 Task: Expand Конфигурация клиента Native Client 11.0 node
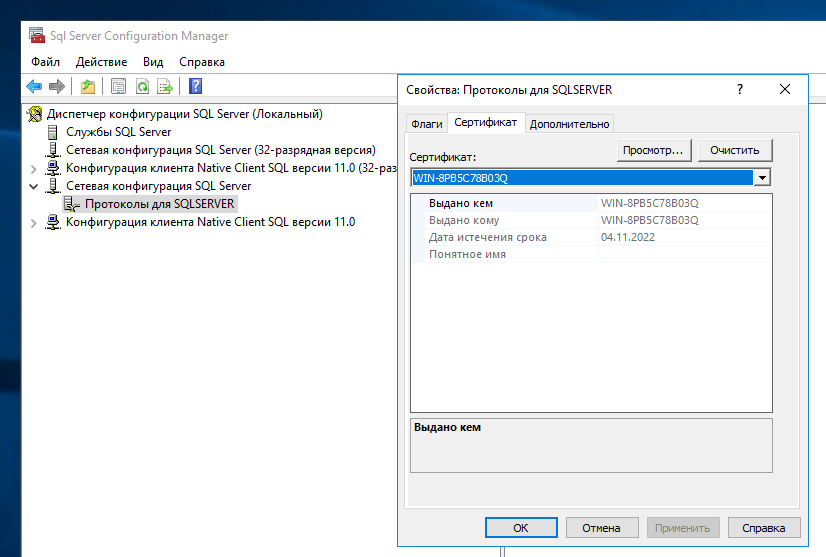pyautogui.click(x=34, y=223)
